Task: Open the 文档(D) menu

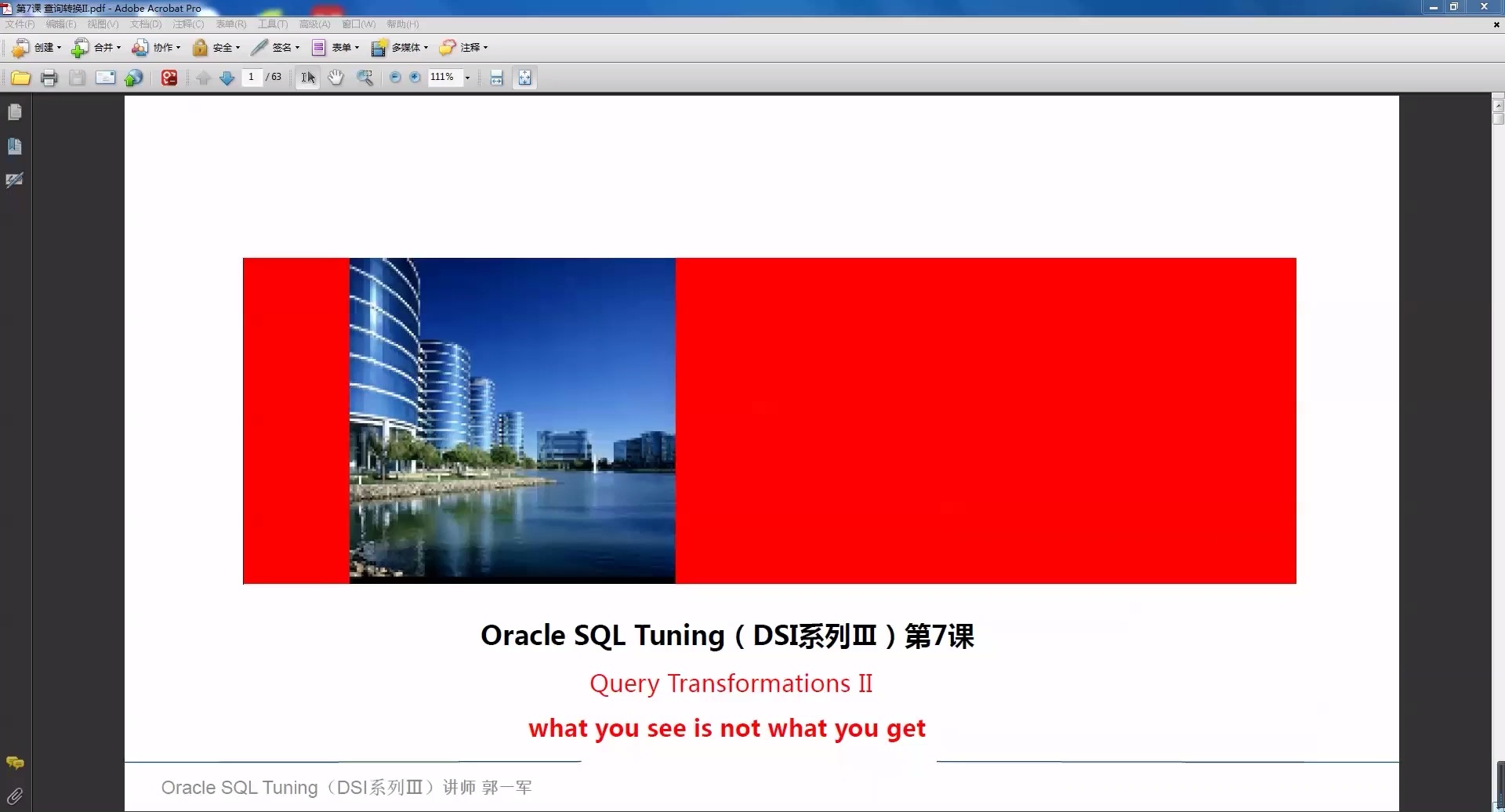Action: (144, 24)
